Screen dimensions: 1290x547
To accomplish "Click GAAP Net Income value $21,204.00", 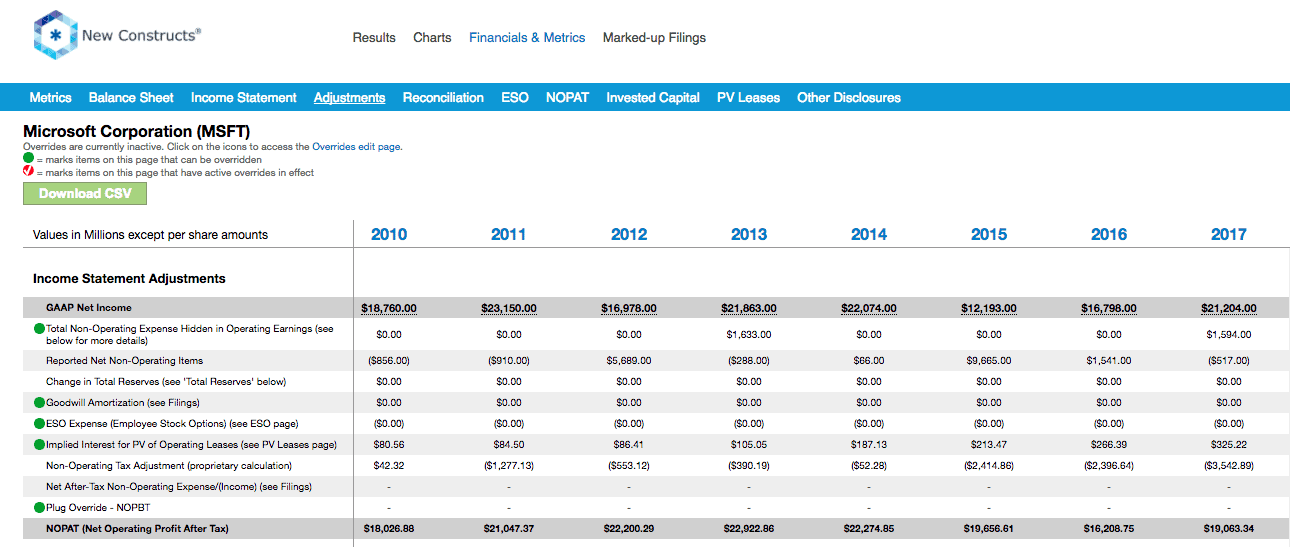I will 1229,308.
